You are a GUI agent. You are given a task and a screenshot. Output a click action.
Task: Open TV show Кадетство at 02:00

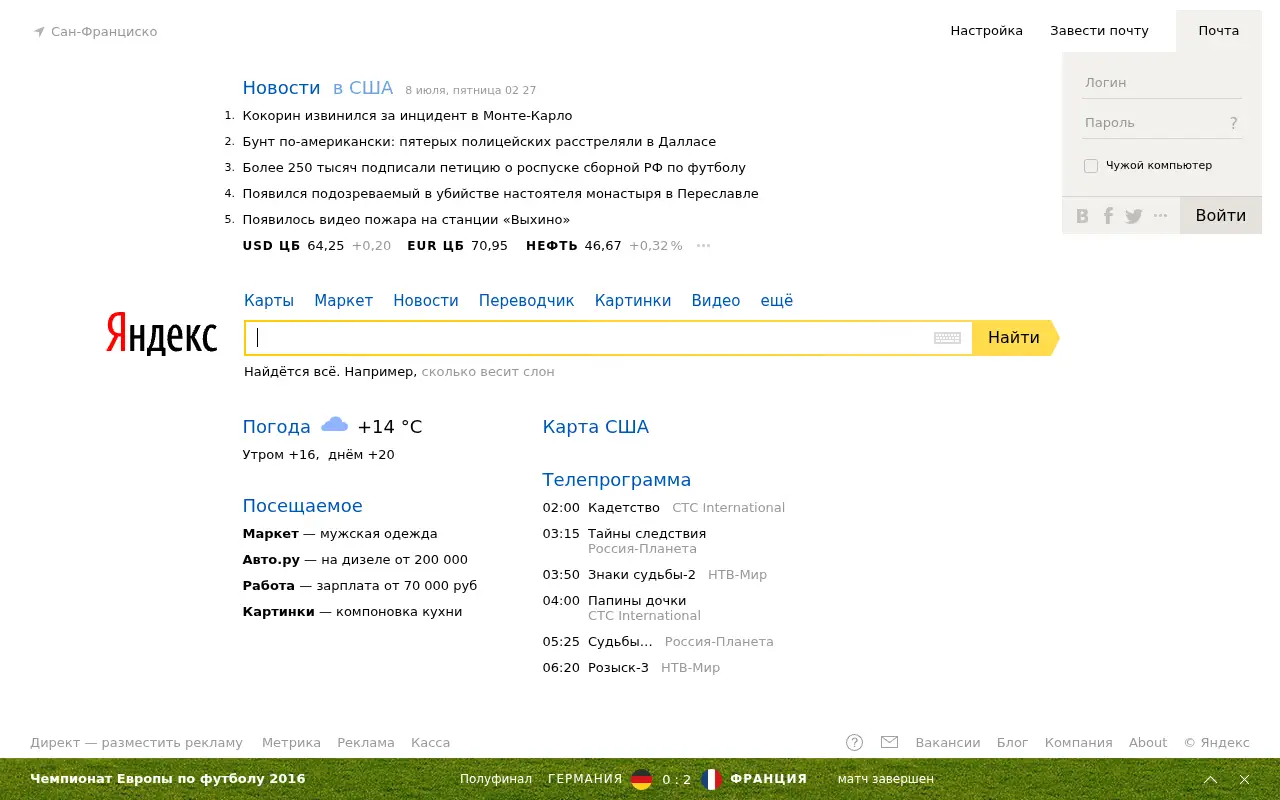pyautogui.click(x=624, y=508)
